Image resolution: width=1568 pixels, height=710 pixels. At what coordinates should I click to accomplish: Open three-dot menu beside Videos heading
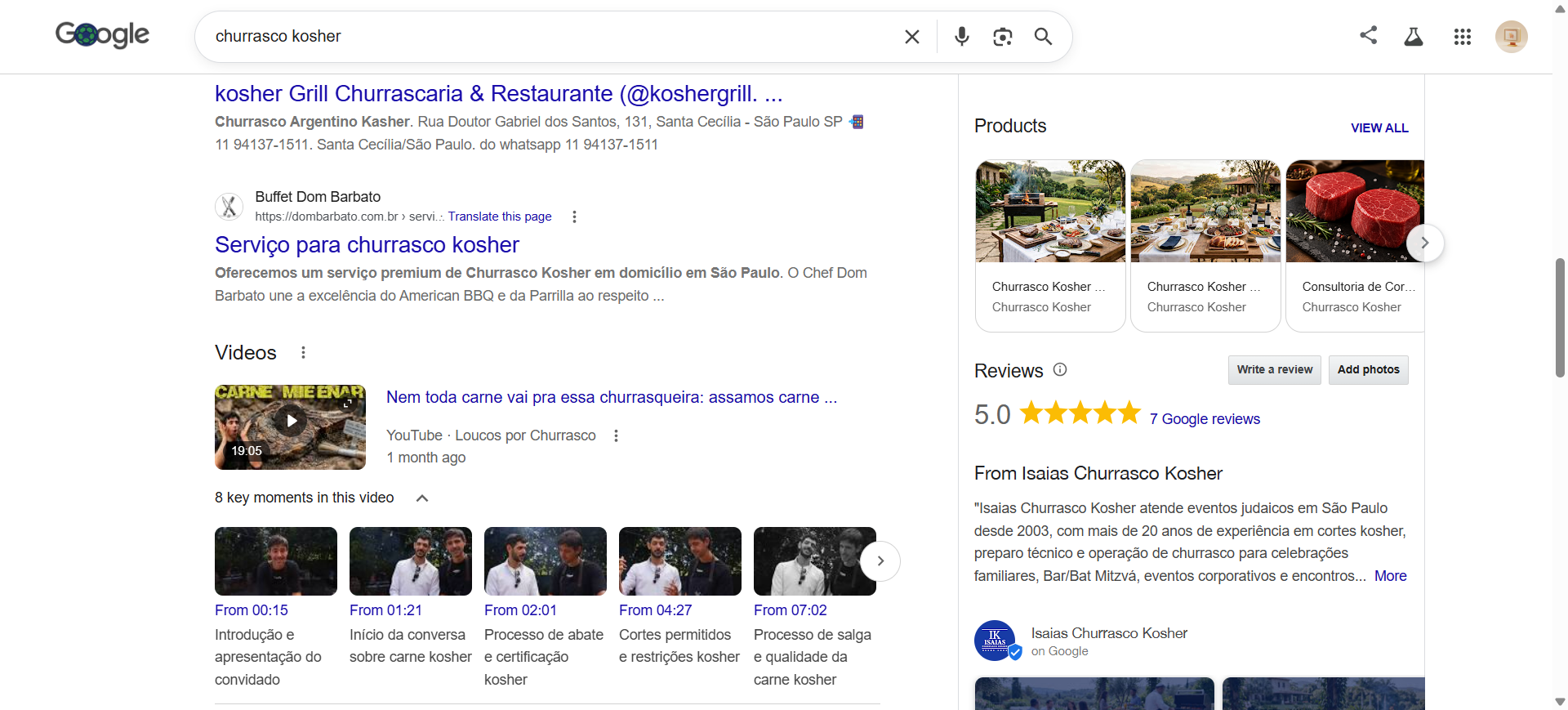(x=303, y=353)
